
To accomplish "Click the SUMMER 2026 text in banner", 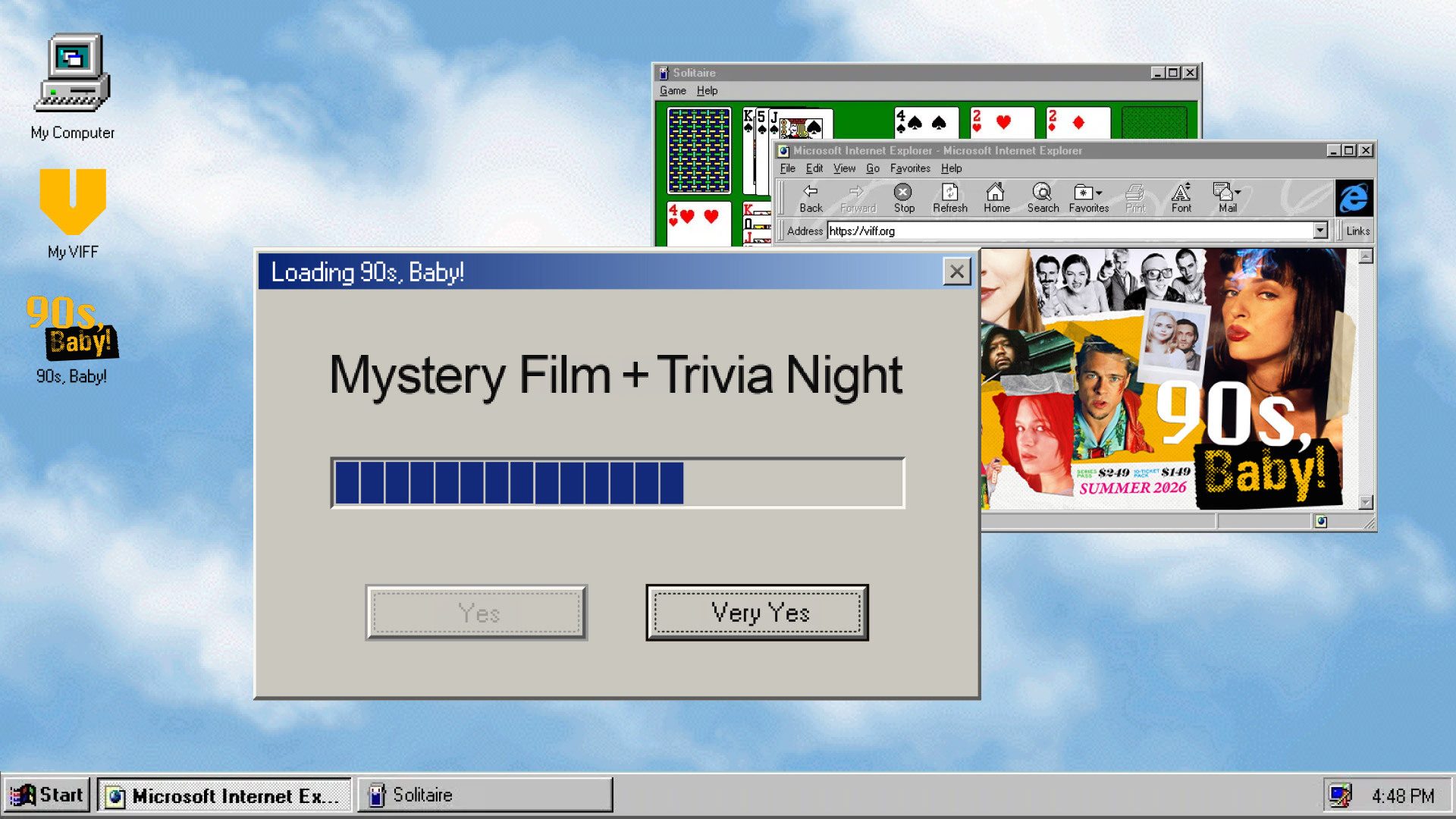I will coord(1132,488).
